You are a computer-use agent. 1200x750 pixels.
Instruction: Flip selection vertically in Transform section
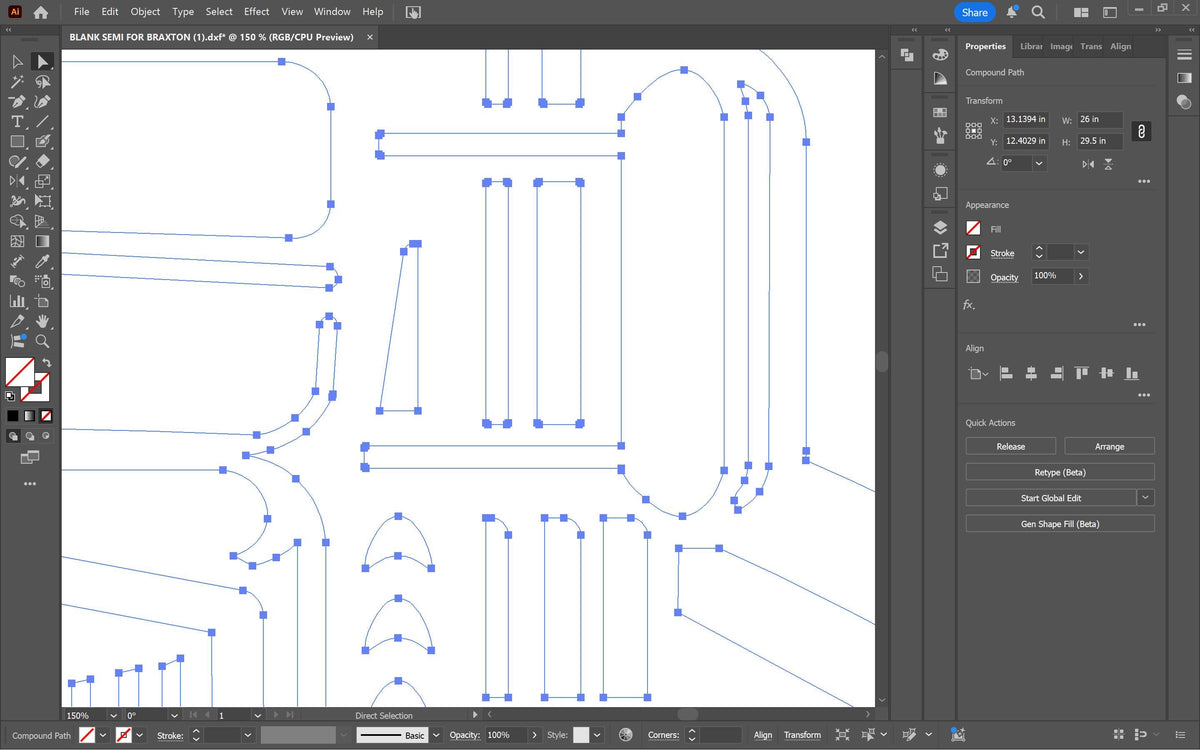pos(1110,163)
